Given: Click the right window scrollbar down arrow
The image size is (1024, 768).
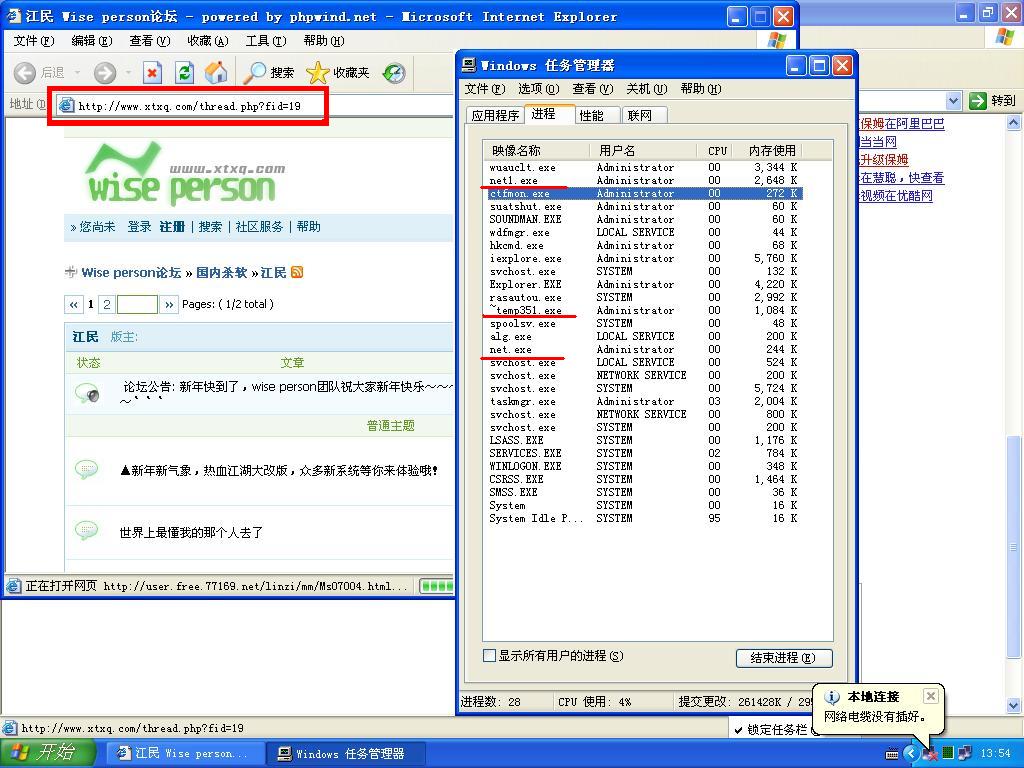Looking at the screenshot, I should [x=1014, y=705].
